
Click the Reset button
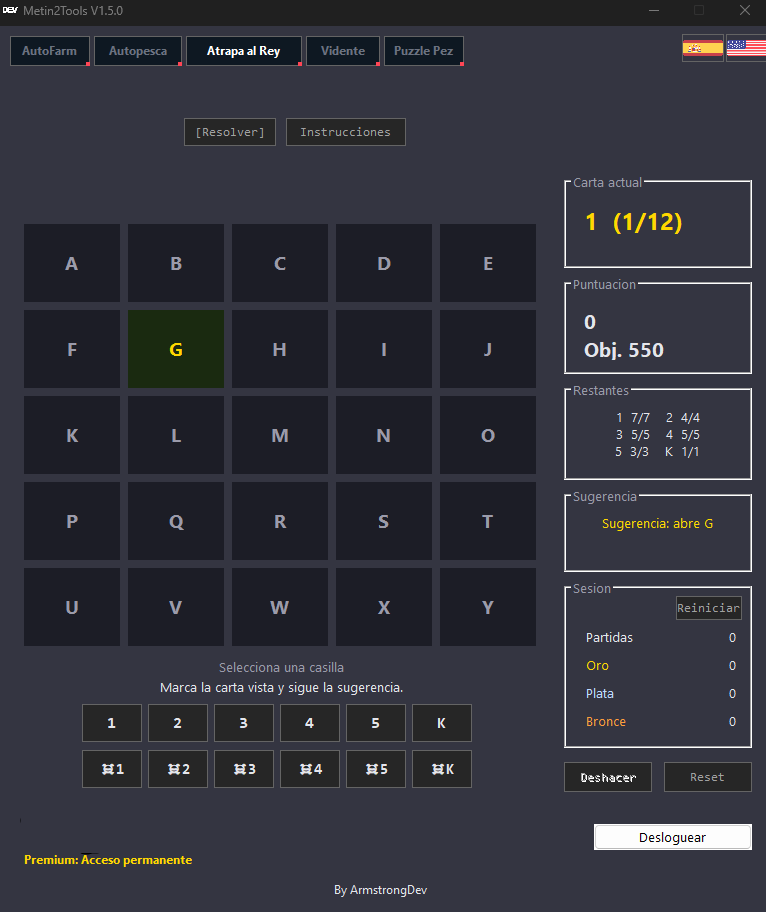coord(708,777)
